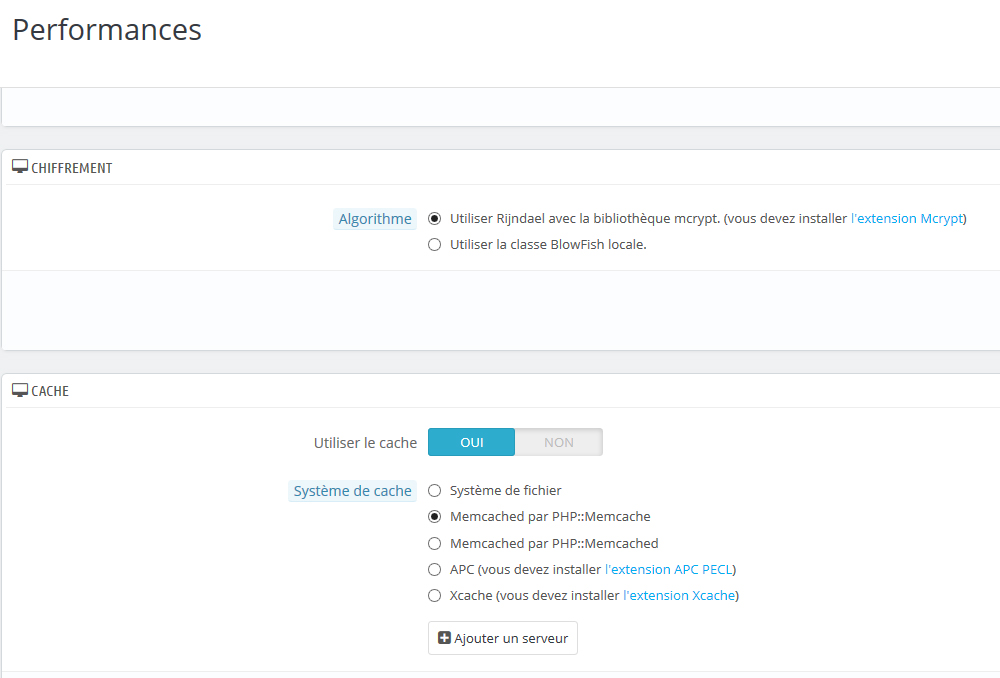Choose Système de fichier cache option
Viewport: 1000px width, 678px height.
coord(434,491)
